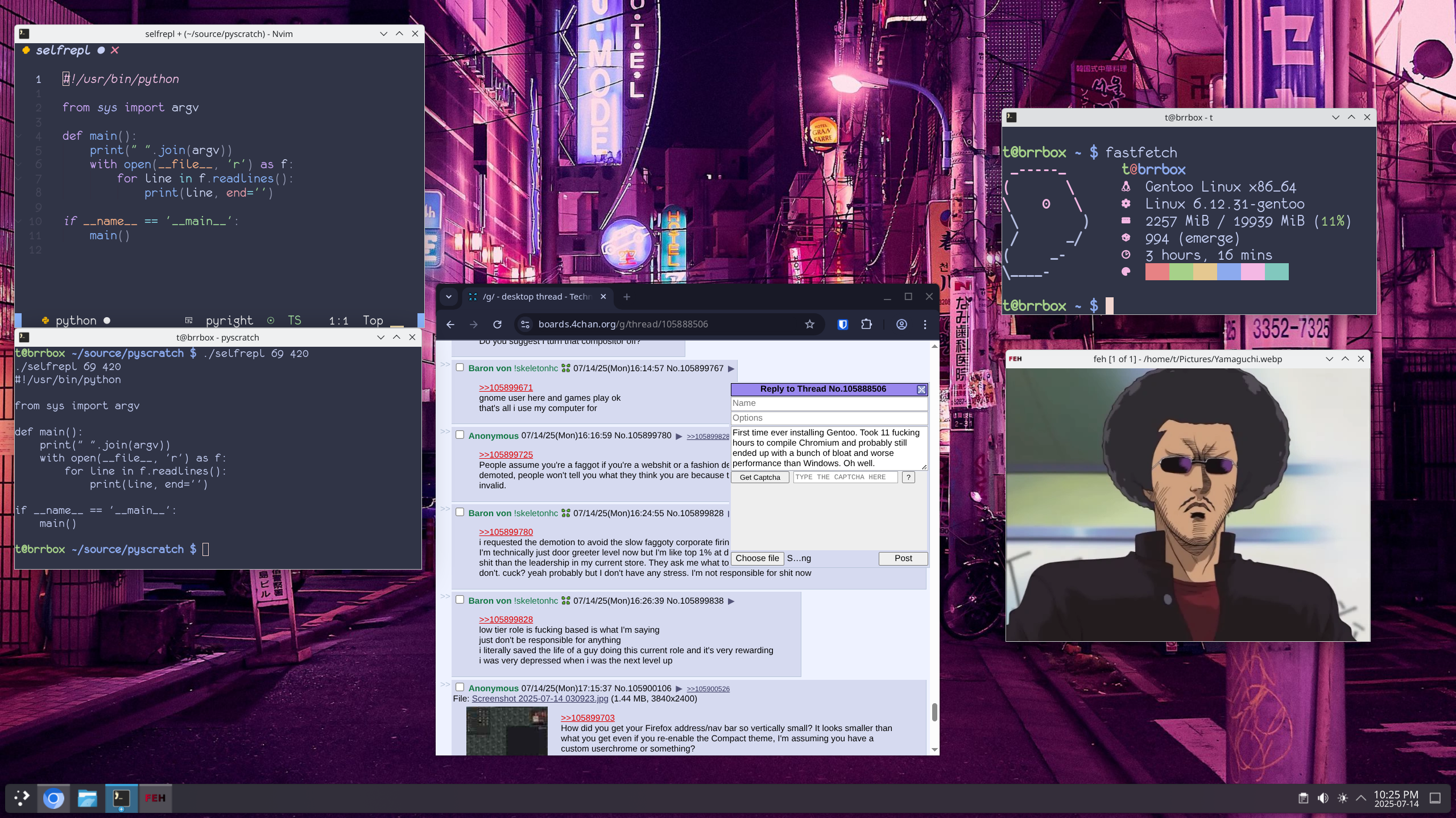This screenshot has width=1456, height=818.
Task: Select the /g/ - desktop thread browser tab
Action: 537,297
